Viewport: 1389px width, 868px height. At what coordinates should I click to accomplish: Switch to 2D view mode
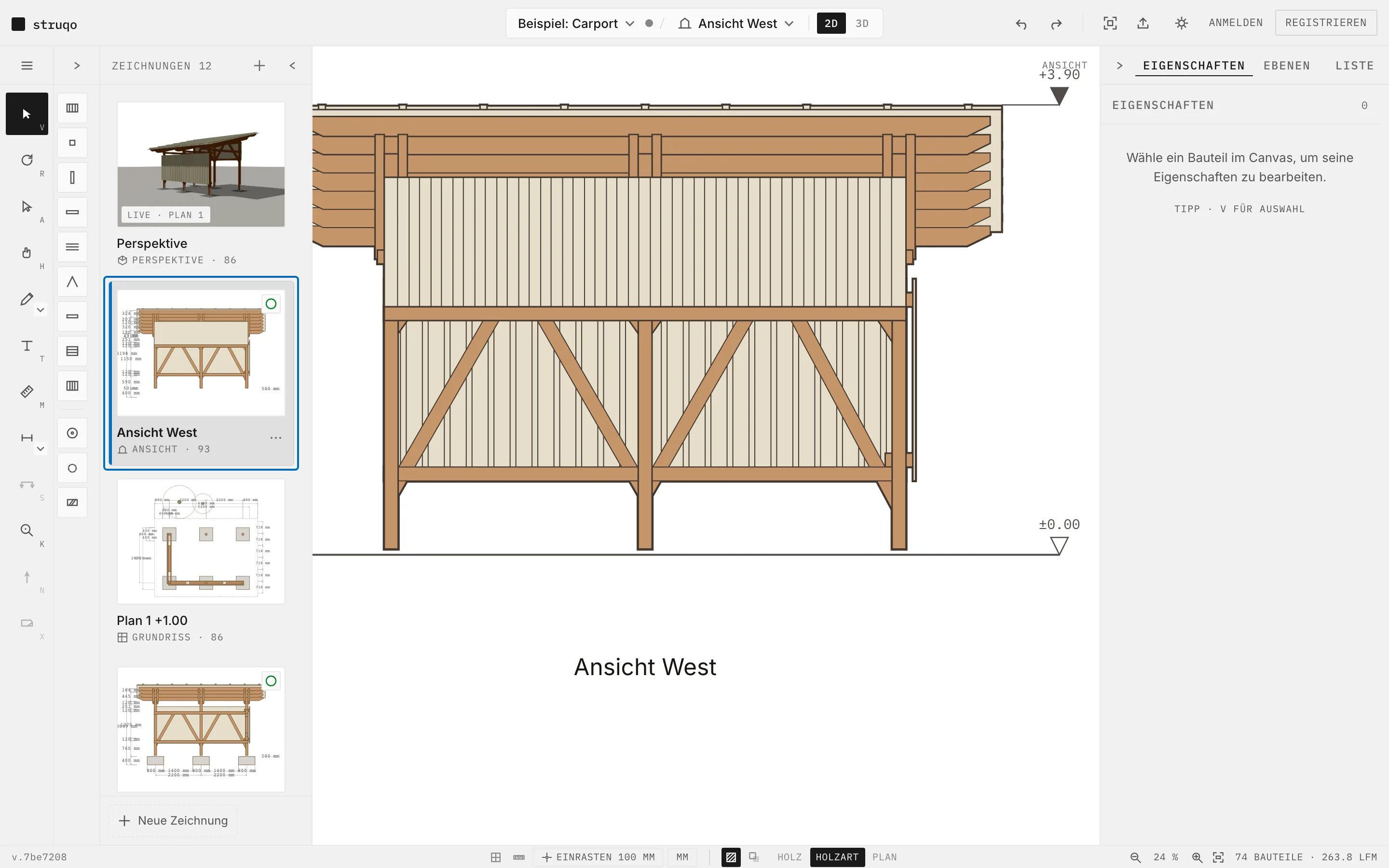coord(831,24)
